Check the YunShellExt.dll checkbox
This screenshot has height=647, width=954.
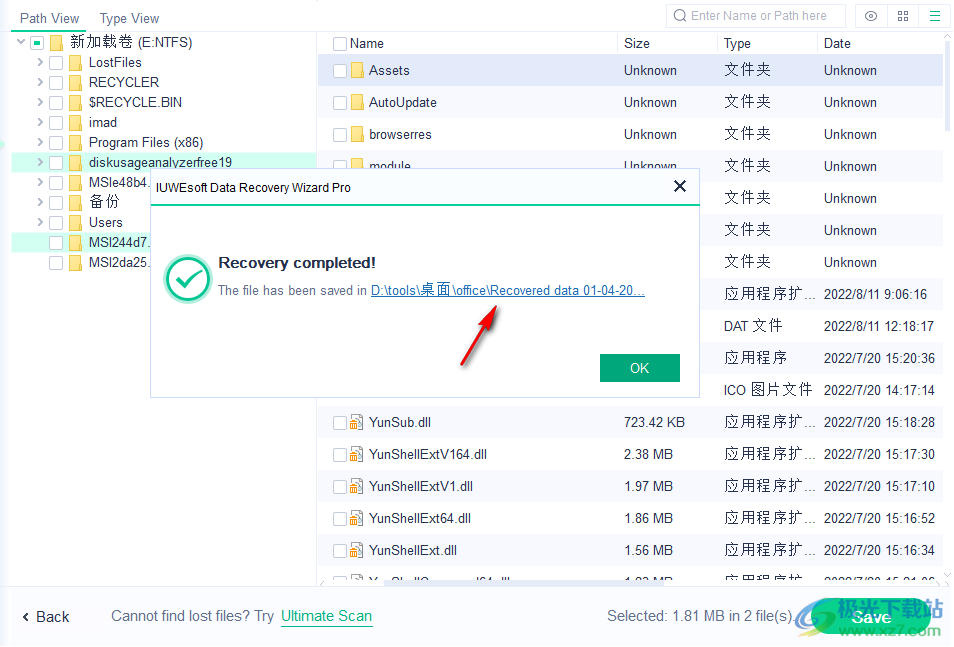(339, 551)
